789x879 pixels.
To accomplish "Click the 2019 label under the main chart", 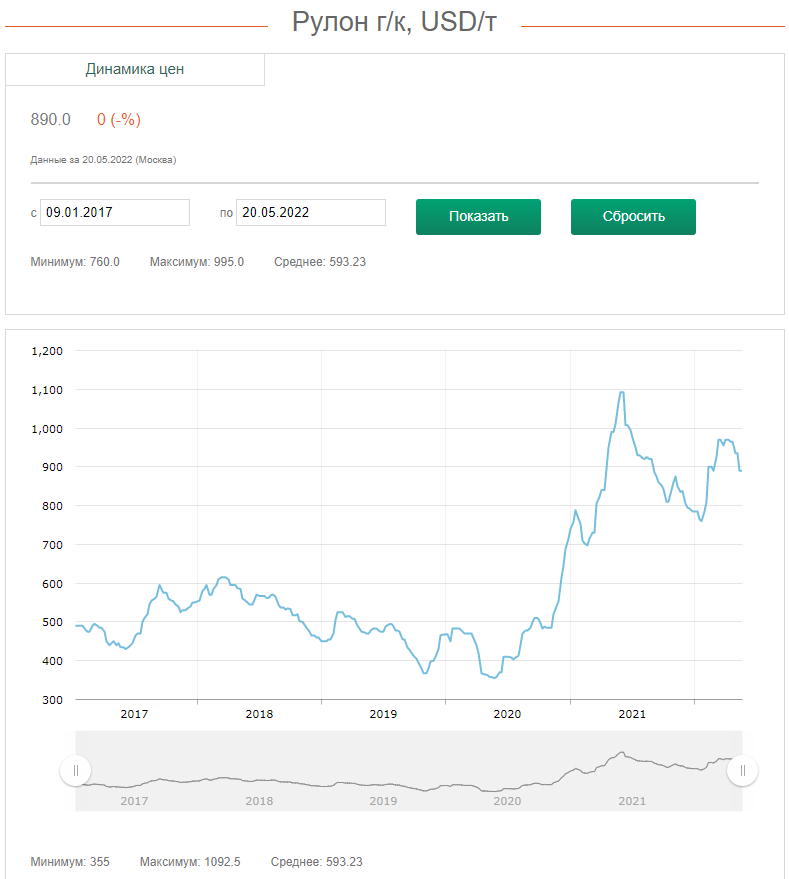I will pyautogui.click(x=383, y=714).
